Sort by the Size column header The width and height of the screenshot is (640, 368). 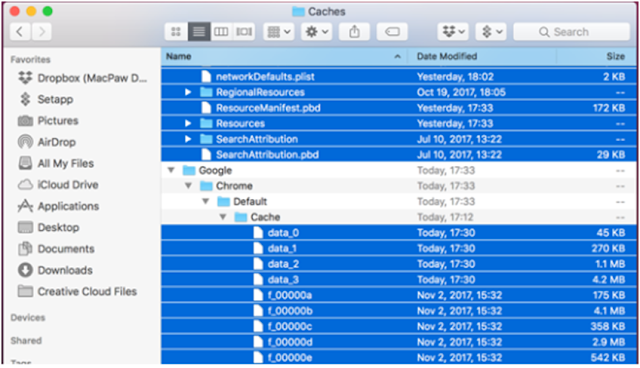596,56
